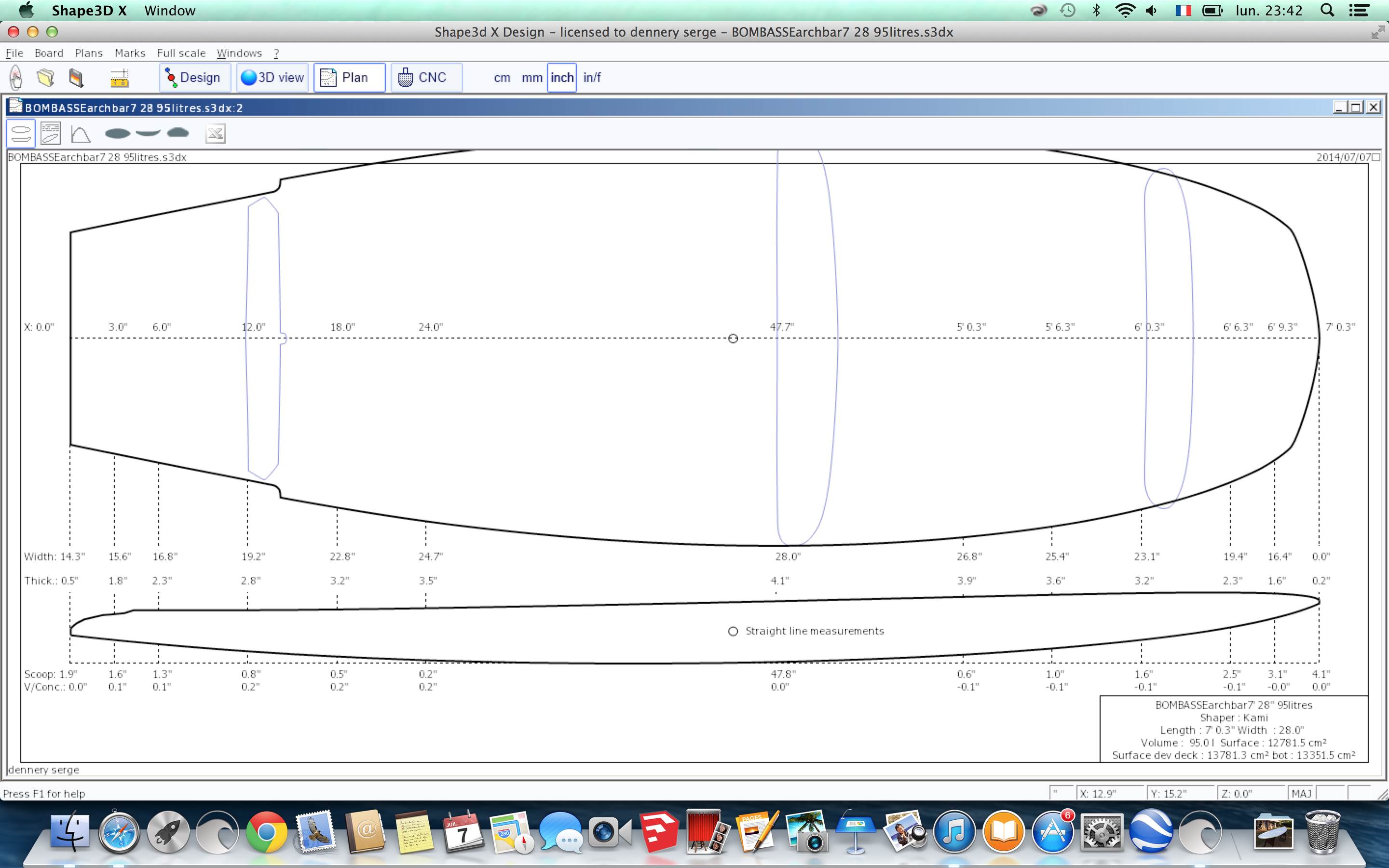
Task: Open the Full scale menu
Action: click(x=181, y=53)
